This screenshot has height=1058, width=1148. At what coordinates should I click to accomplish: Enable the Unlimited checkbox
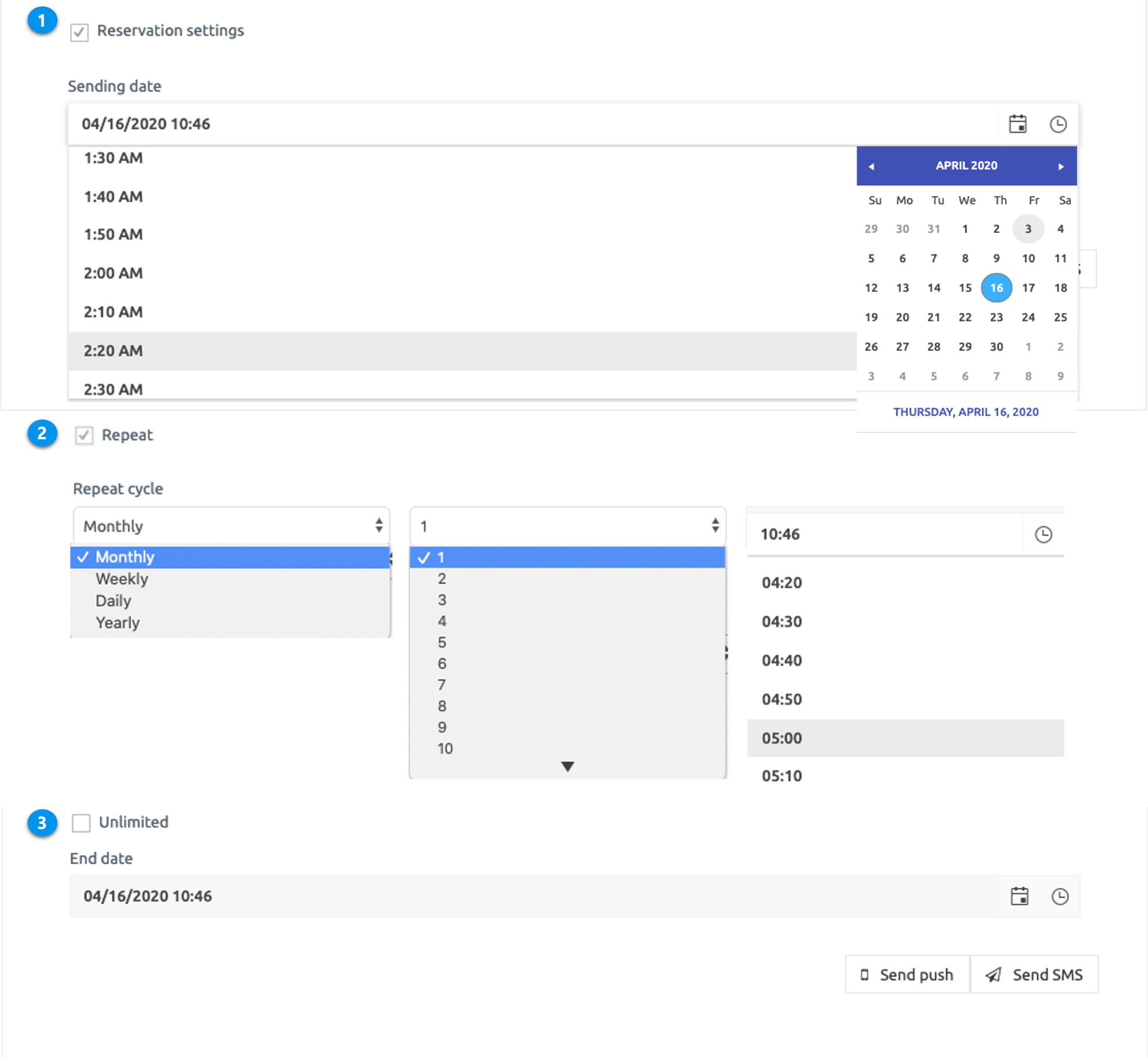tap(81, 823)
